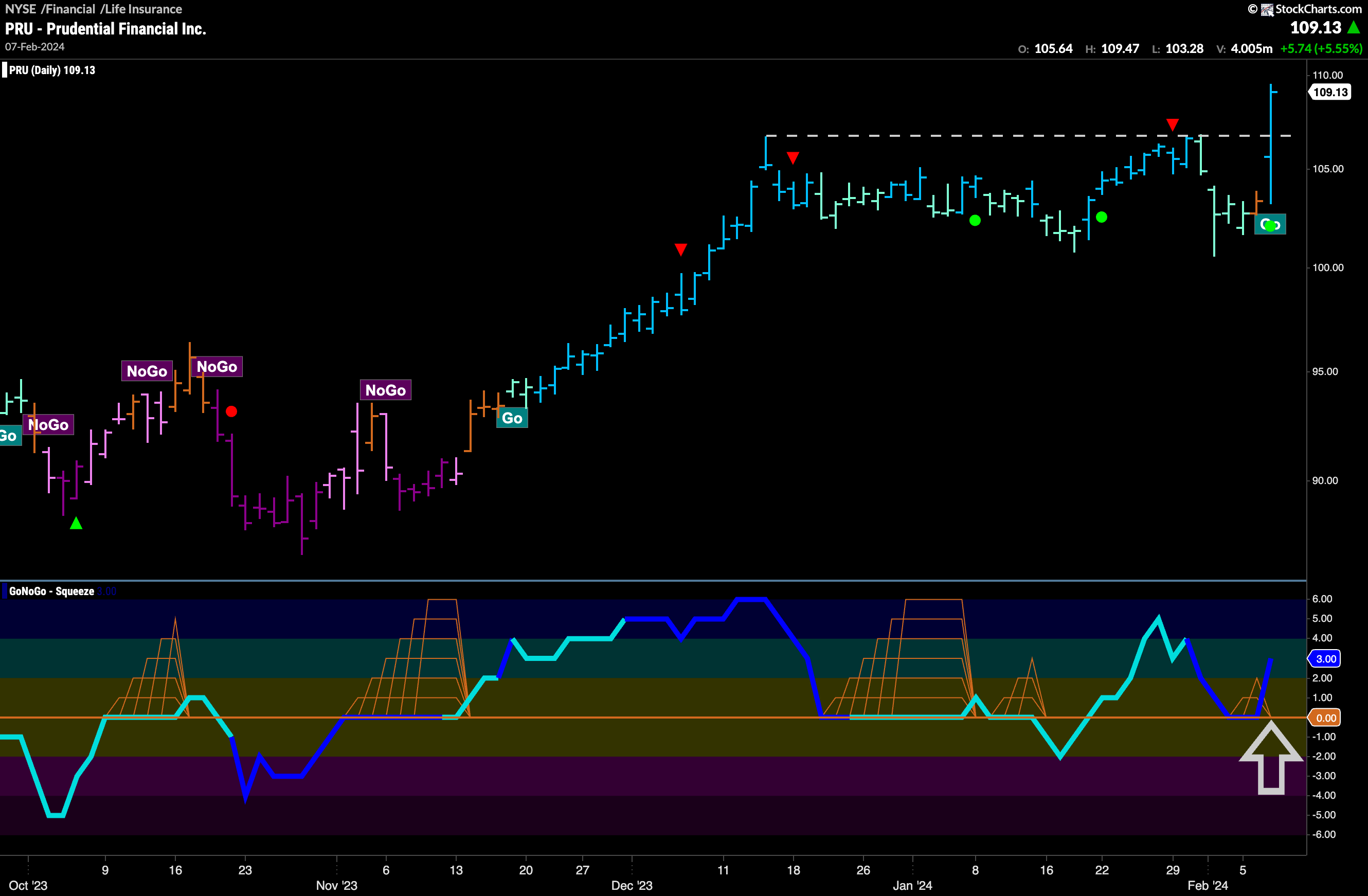The image size is (1368, 896).
Task: Click the red down-triangle near the Dec 18 bars
Action: pyautogui.click(x=793, y=157)
